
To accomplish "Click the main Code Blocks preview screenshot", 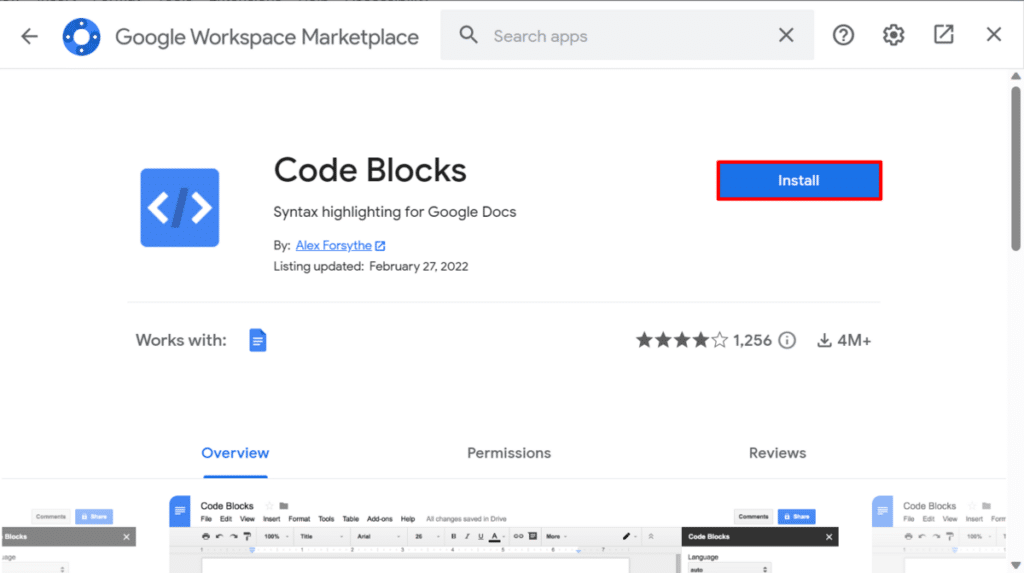I will (x=504, y=534).
